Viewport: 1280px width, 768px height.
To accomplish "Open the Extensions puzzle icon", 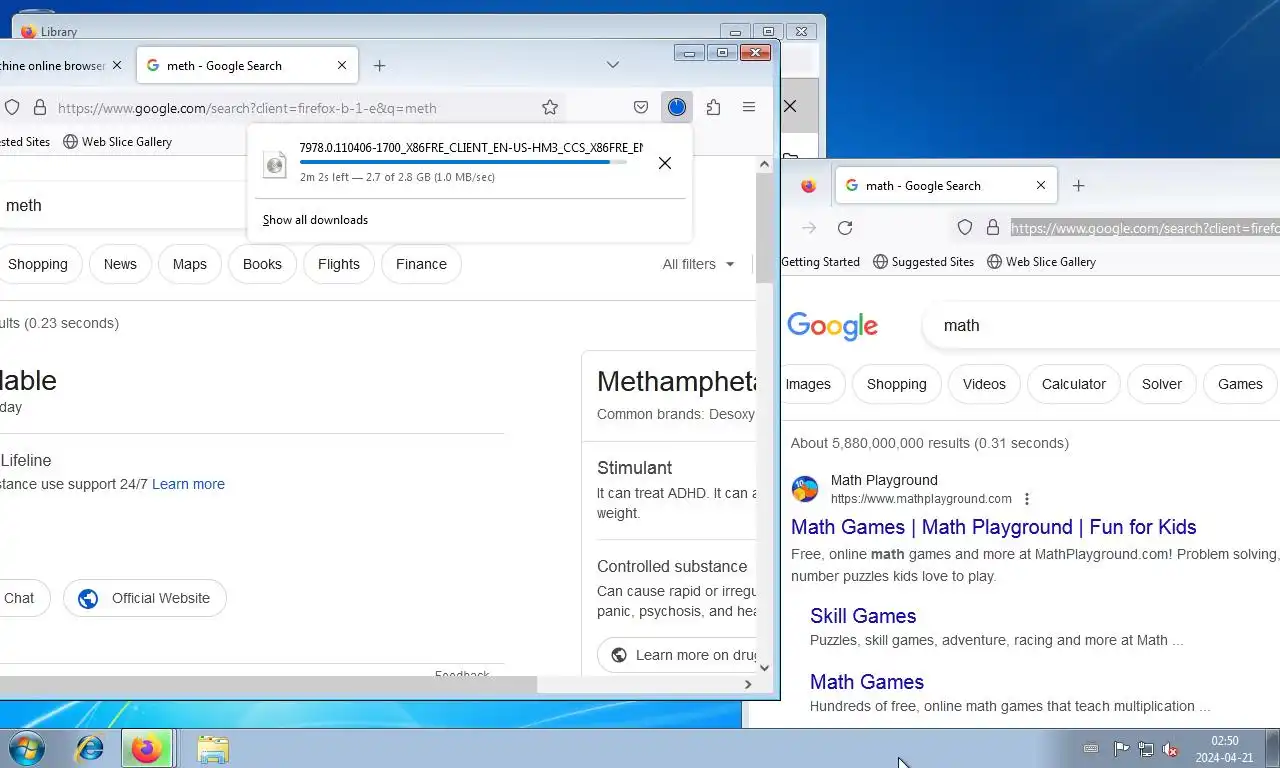I will pos(713,107).
